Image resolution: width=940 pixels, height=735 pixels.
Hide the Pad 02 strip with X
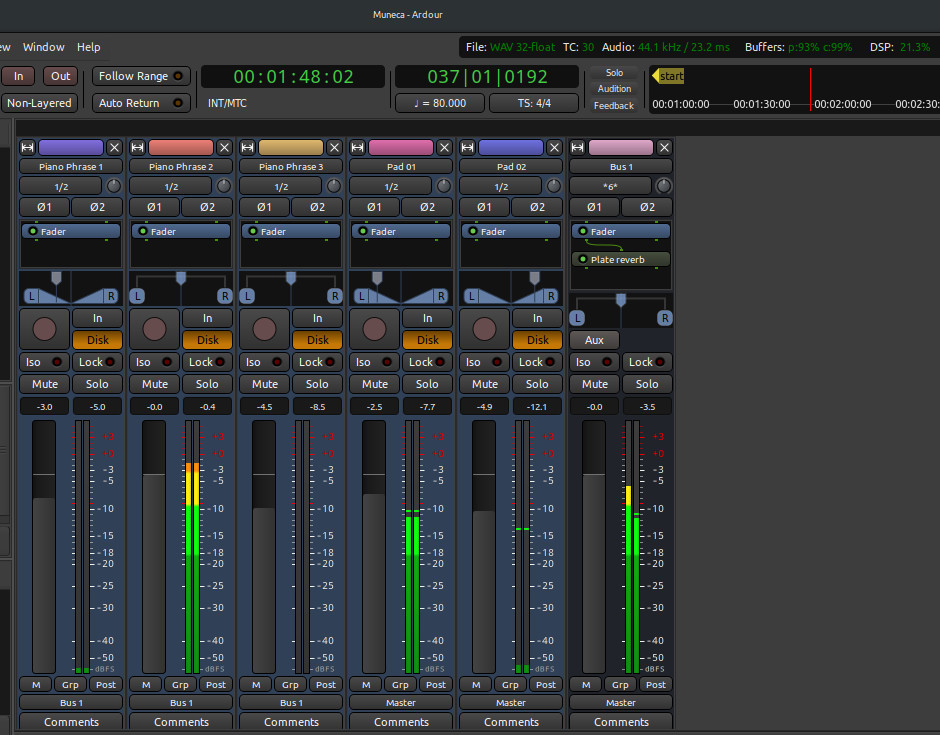pos(554,147)
